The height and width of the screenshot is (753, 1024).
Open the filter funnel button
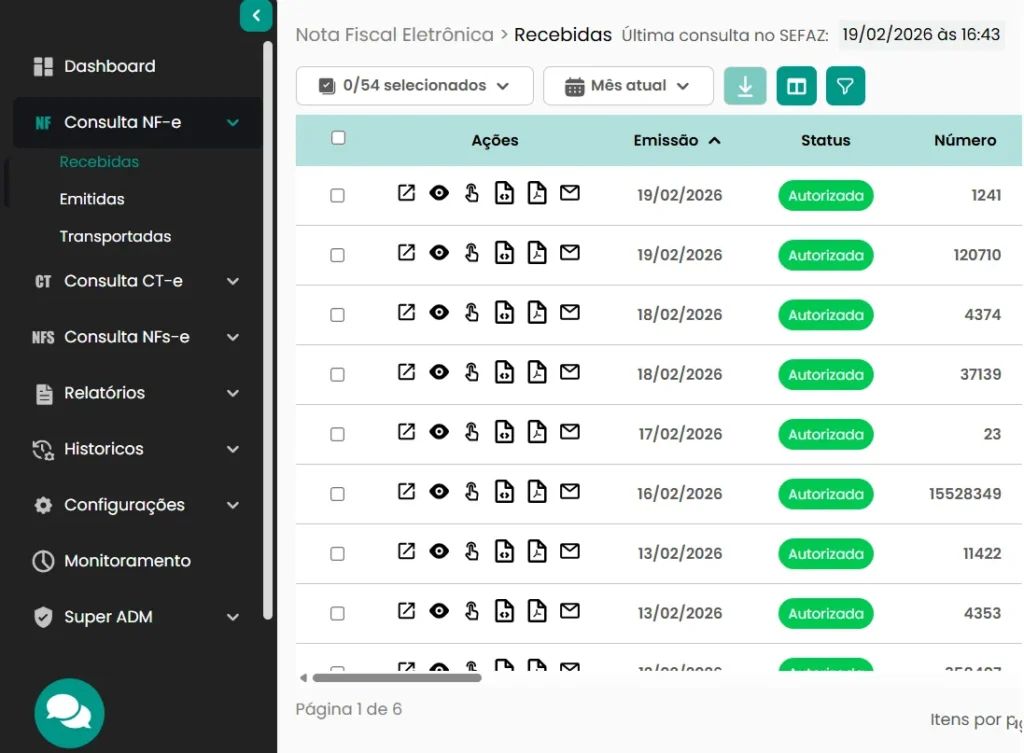pyautogui.click(x=845, y=86)
